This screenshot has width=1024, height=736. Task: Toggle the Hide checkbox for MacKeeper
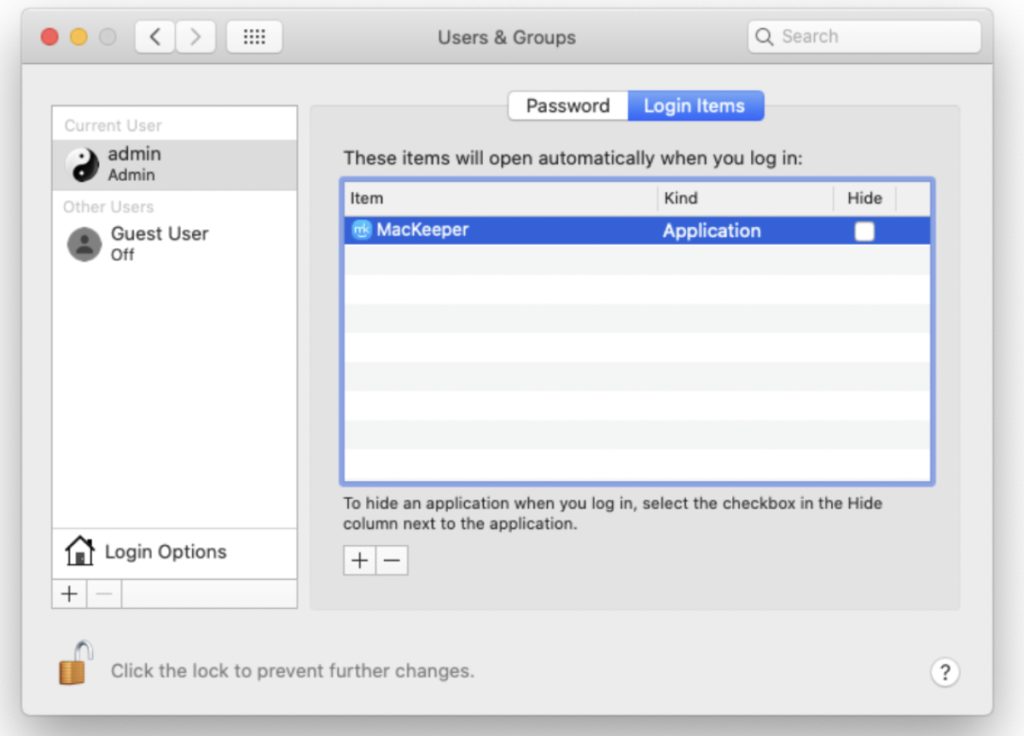864,231
